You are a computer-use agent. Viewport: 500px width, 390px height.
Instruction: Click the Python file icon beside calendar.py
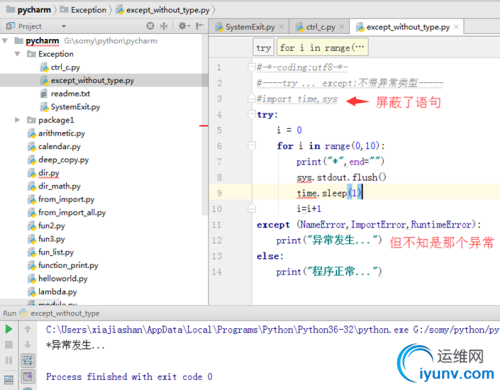click(32, 147)
